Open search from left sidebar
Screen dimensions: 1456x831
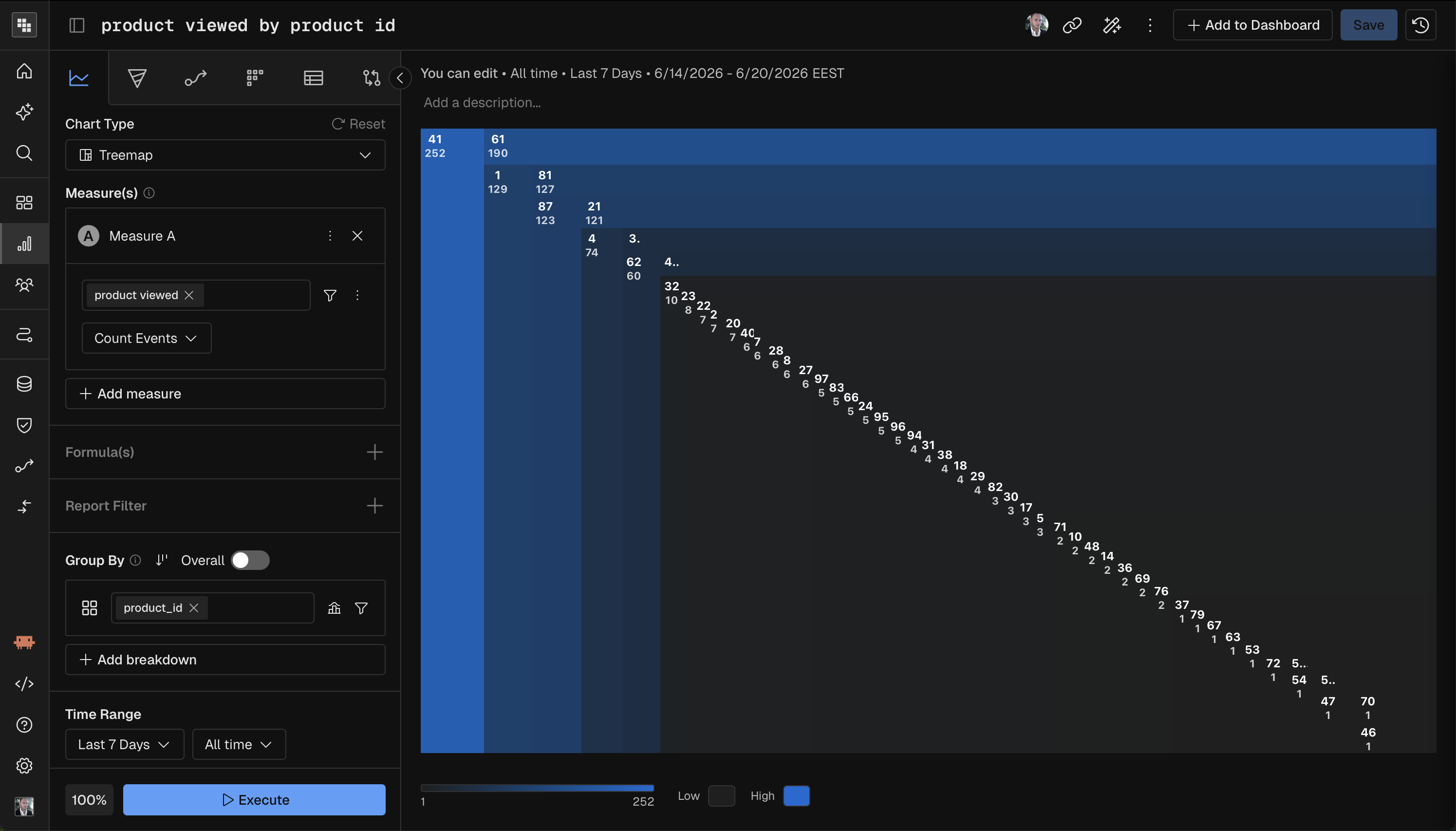tap(24, 152)
